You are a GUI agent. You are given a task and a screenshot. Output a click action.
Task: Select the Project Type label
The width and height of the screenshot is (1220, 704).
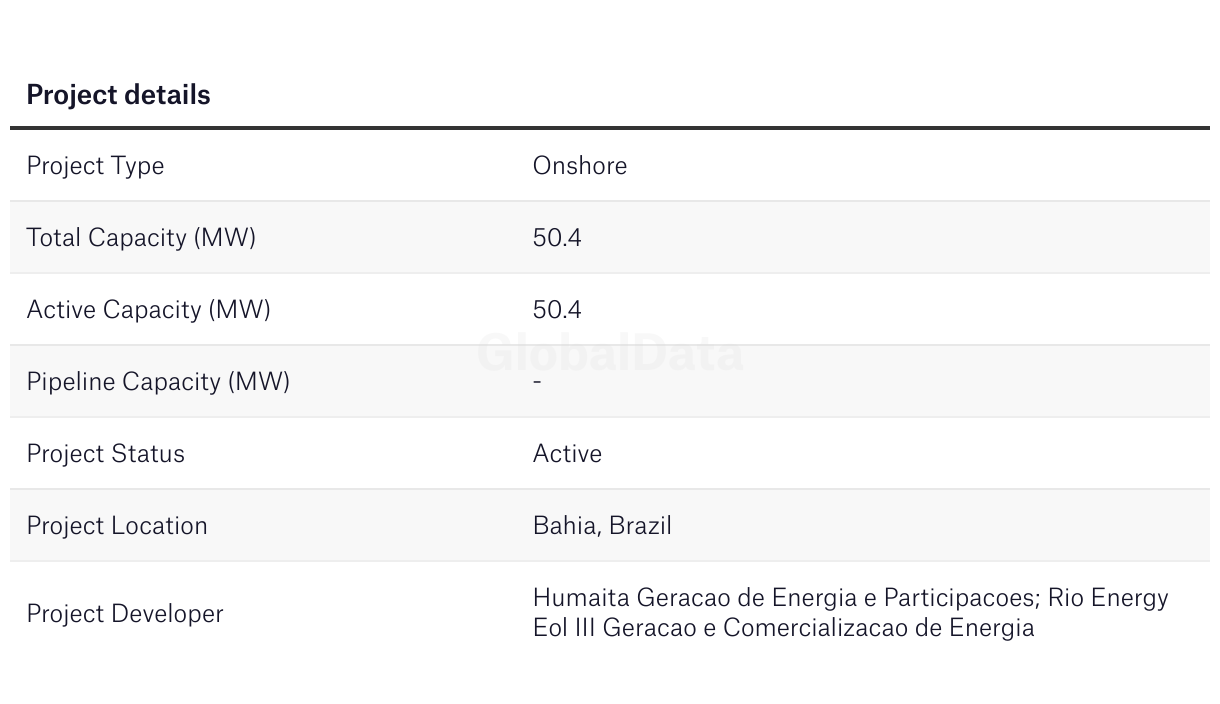tap(95, 166)
